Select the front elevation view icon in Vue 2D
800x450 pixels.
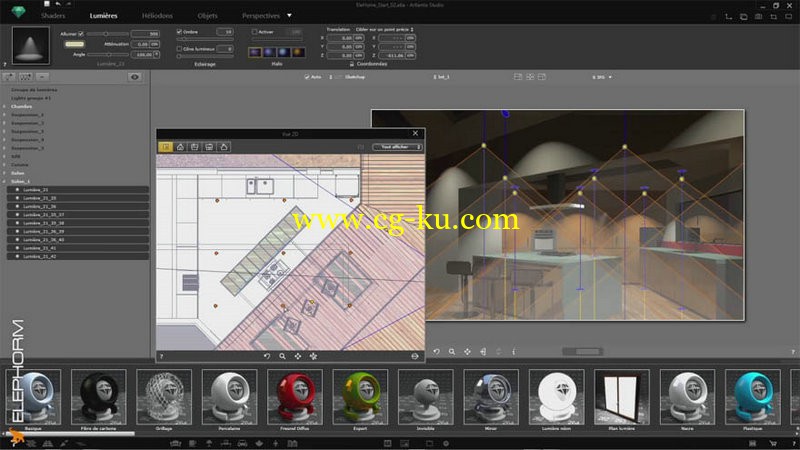(x=180, y=147)
